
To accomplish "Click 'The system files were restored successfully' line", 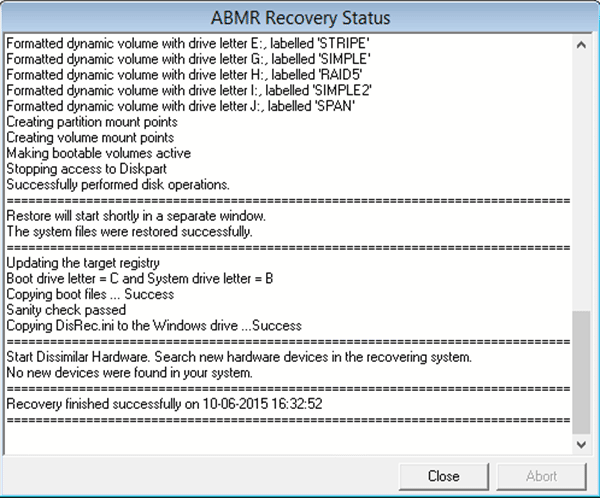I will tap(130, 232).
